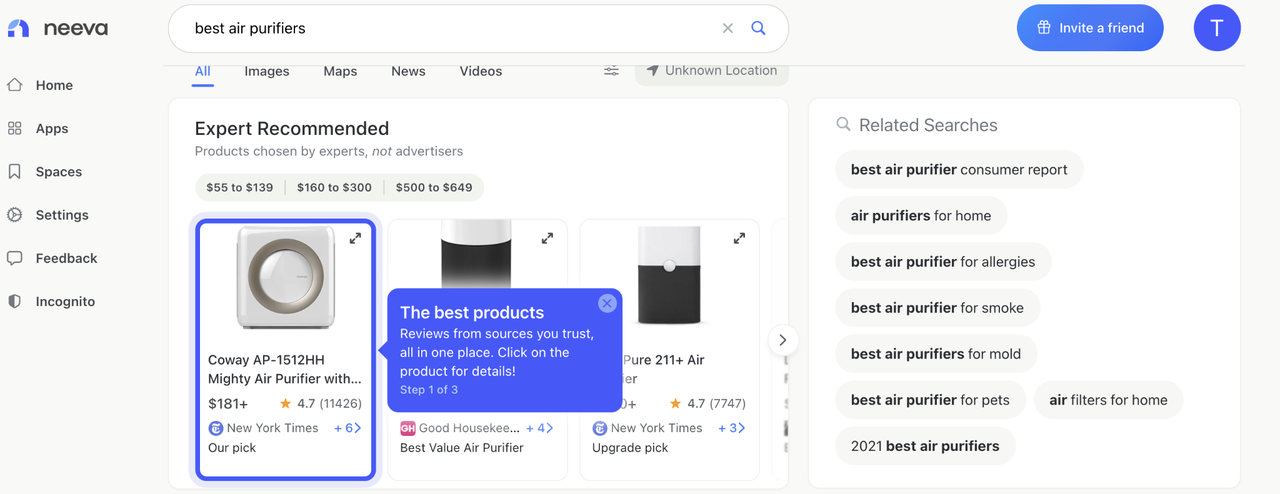Click the Neeva logo icon
This screenshot has height=494, width=1280.
(x=18, y=28)
